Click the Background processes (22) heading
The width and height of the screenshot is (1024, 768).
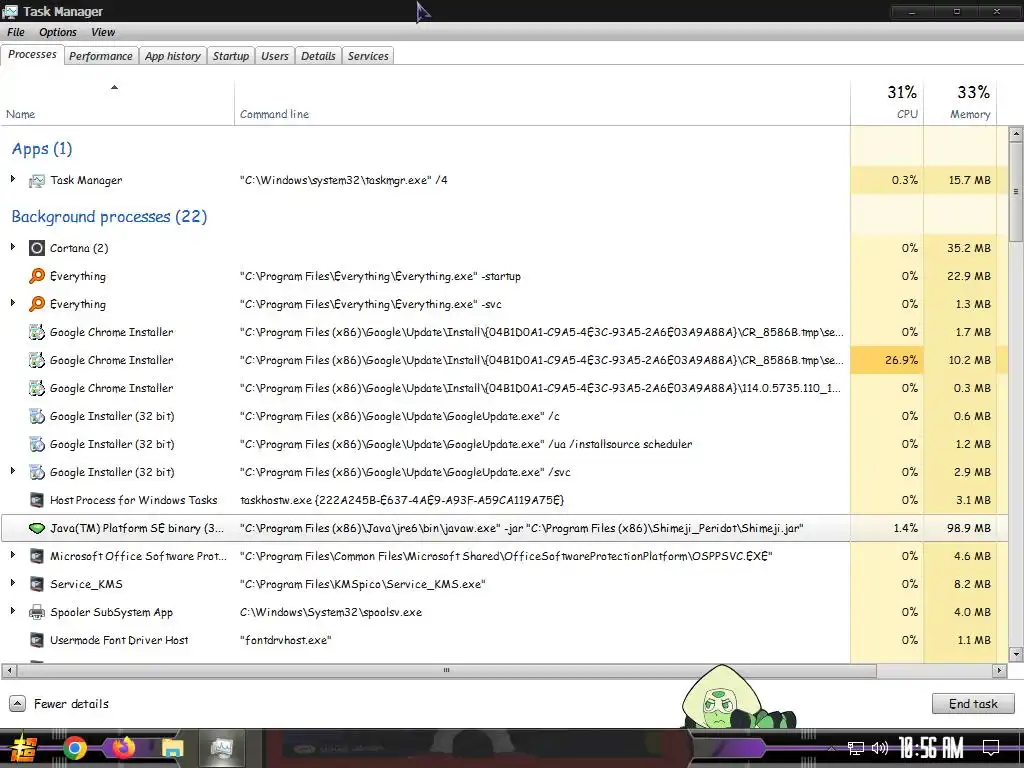tap(109, 217)
